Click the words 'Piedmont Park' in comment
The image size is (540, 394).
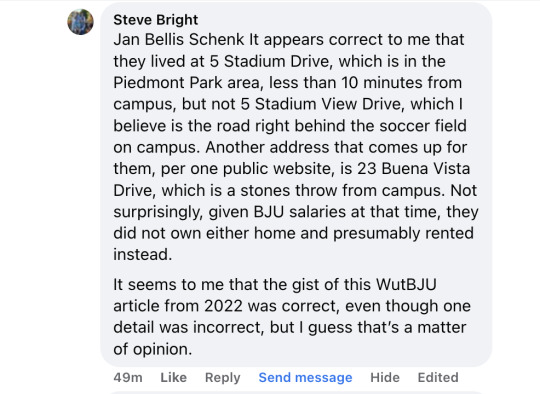tap(168, 83)
